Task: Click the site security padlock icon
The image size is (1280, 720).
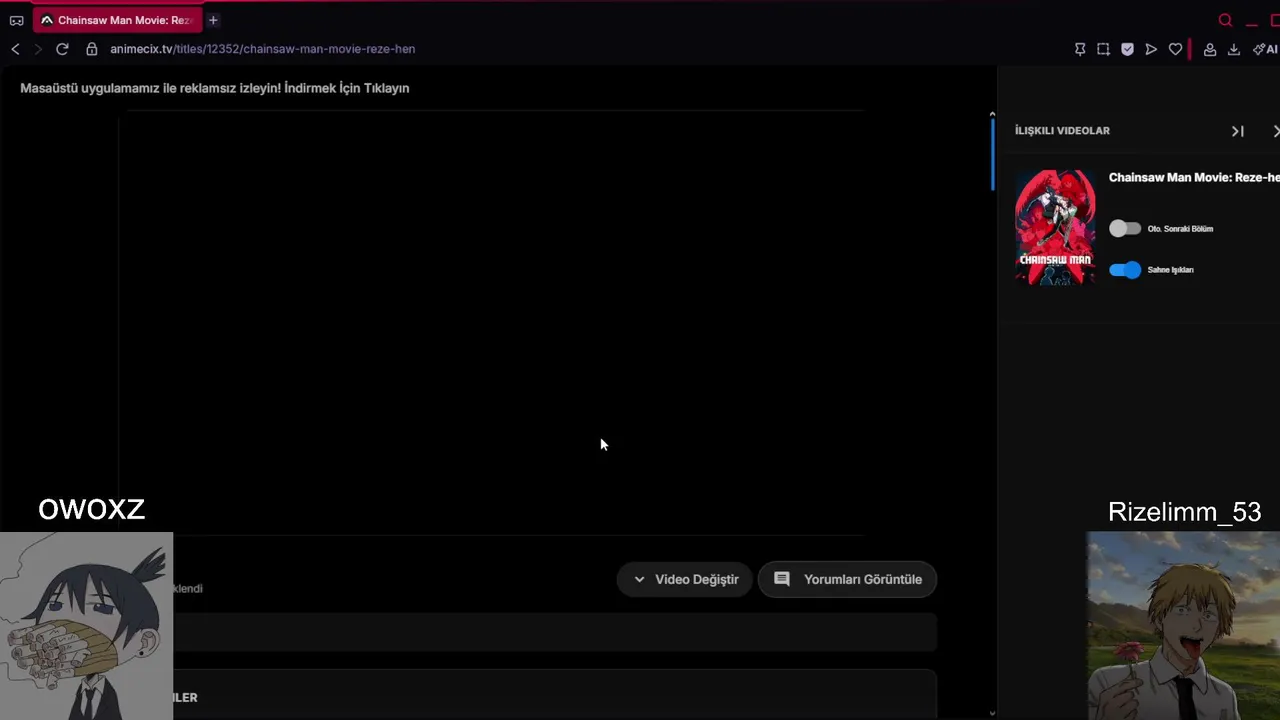Action: (92, 49)
